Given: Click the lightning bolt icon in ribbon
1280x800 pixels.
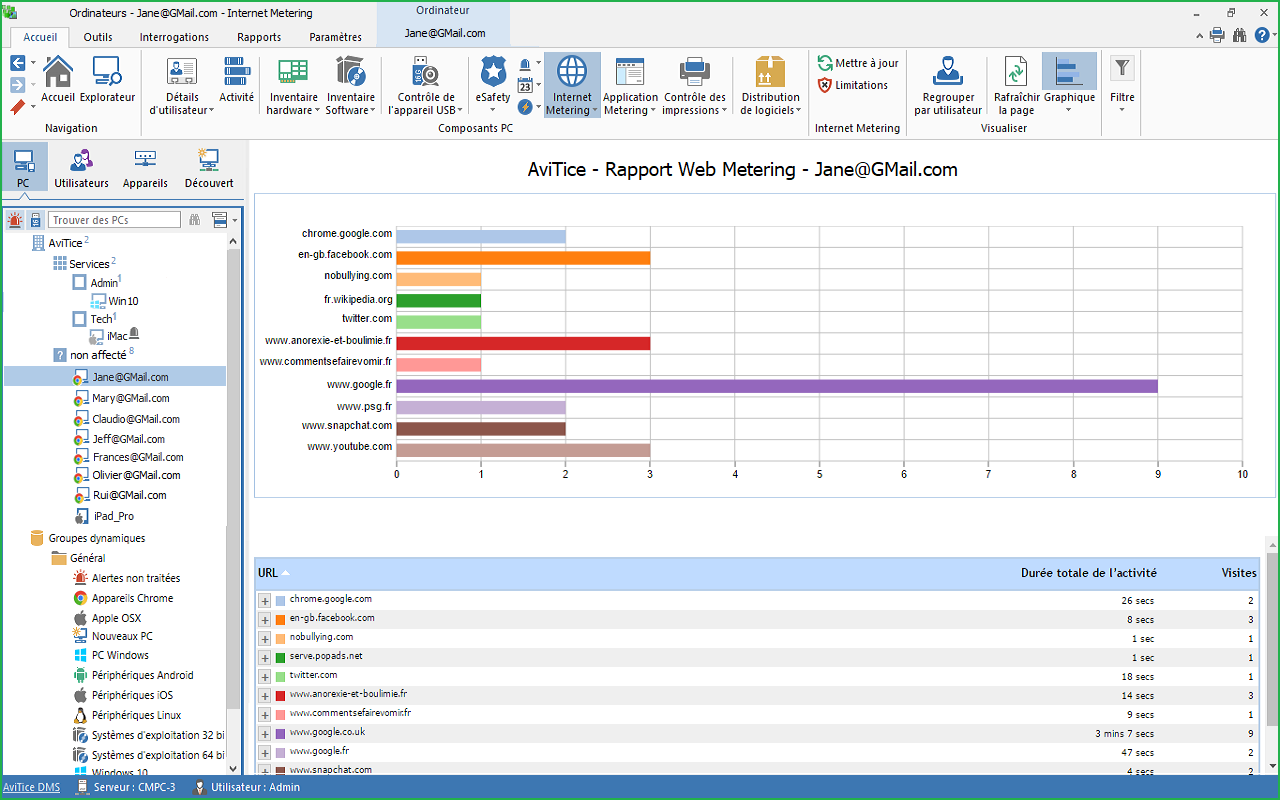Looking at the screenshot, I should (x=525, y=107).
